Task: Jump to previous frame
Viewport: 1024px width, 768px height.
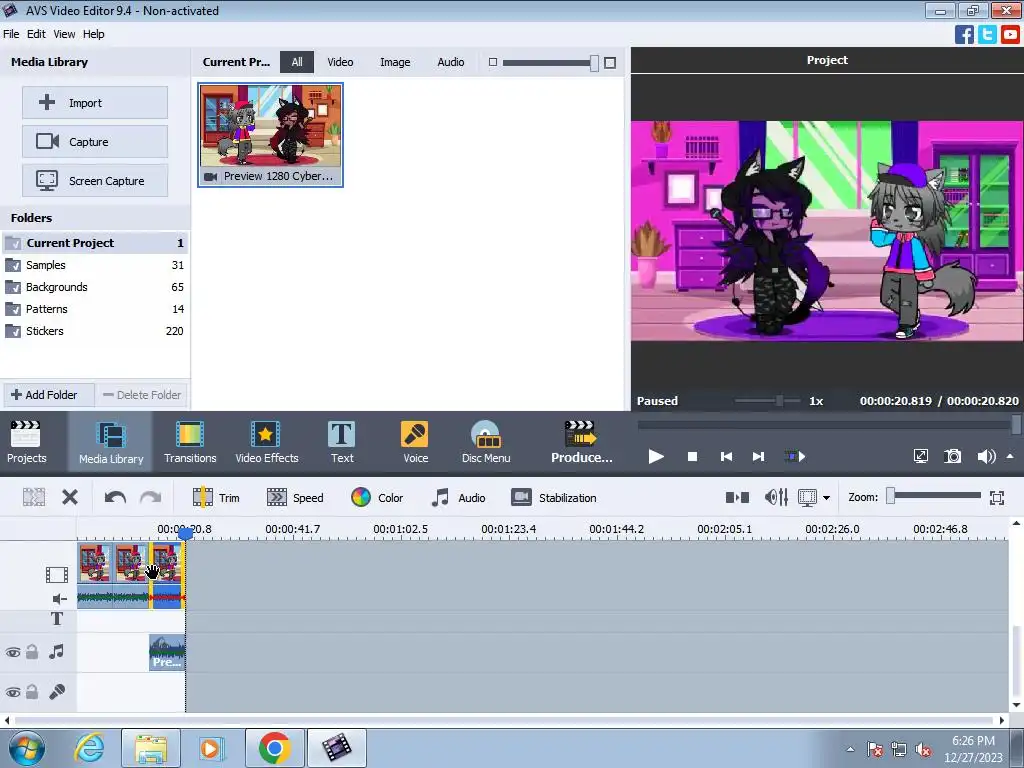Action: click(726, 456)
